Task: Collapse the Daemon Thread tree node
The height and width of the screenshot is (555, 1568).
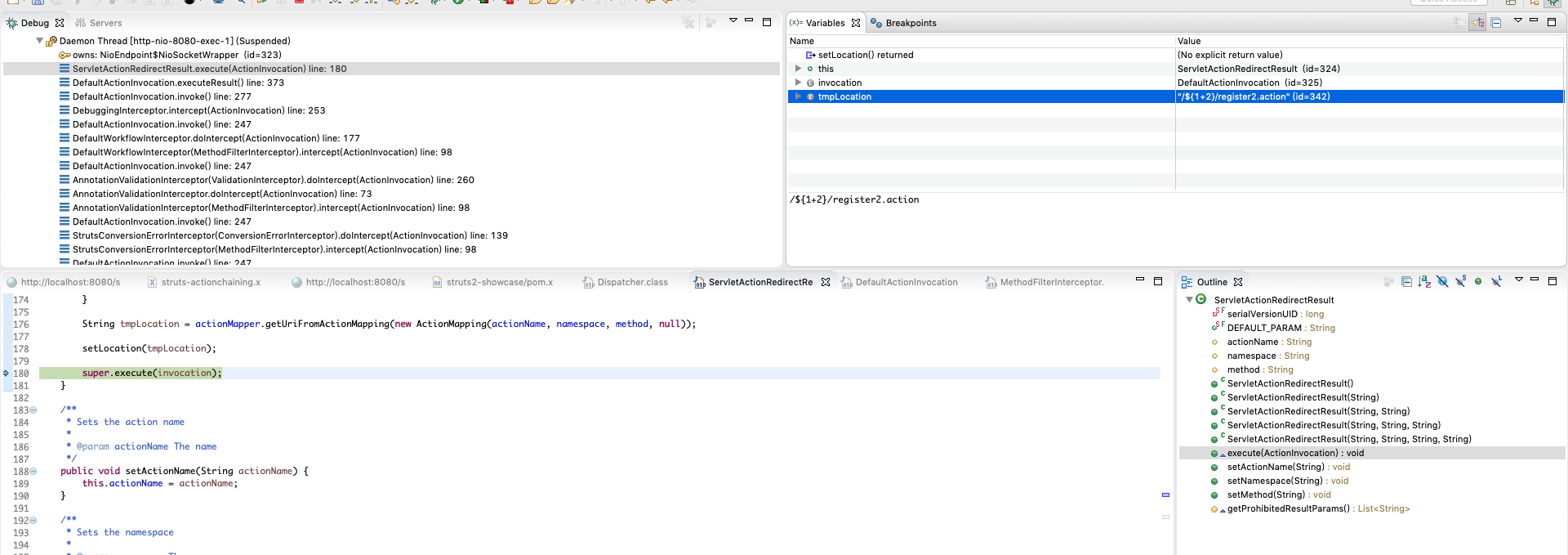Action: pyautogui.click(x=39, y=41)
